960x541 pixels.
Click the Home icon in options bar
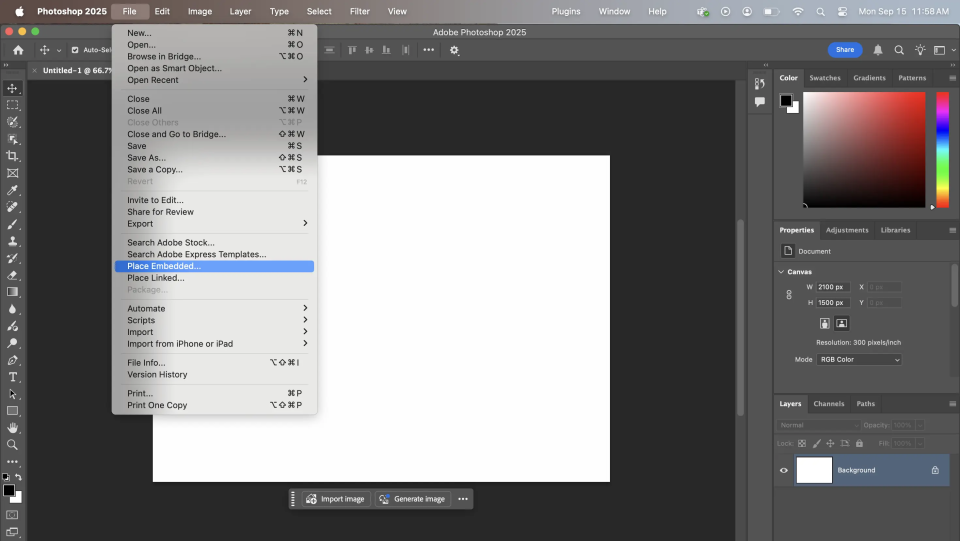(x=18, y=50)
